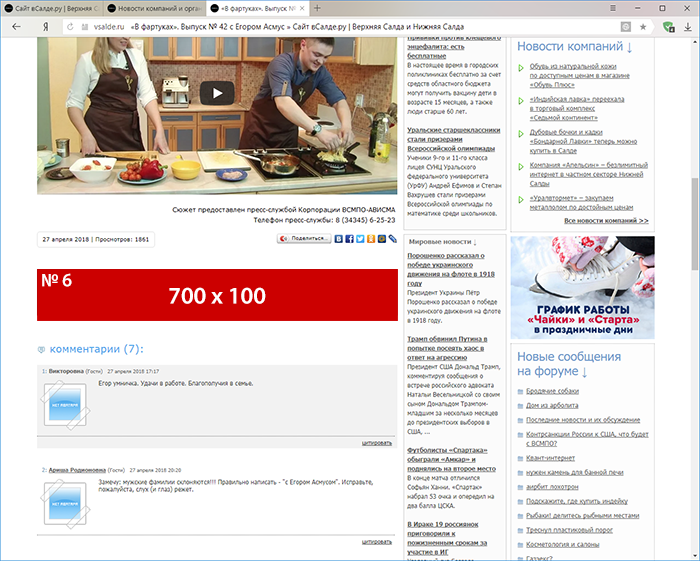Open Последние новости и их обсуждение topic

point(583,420)
